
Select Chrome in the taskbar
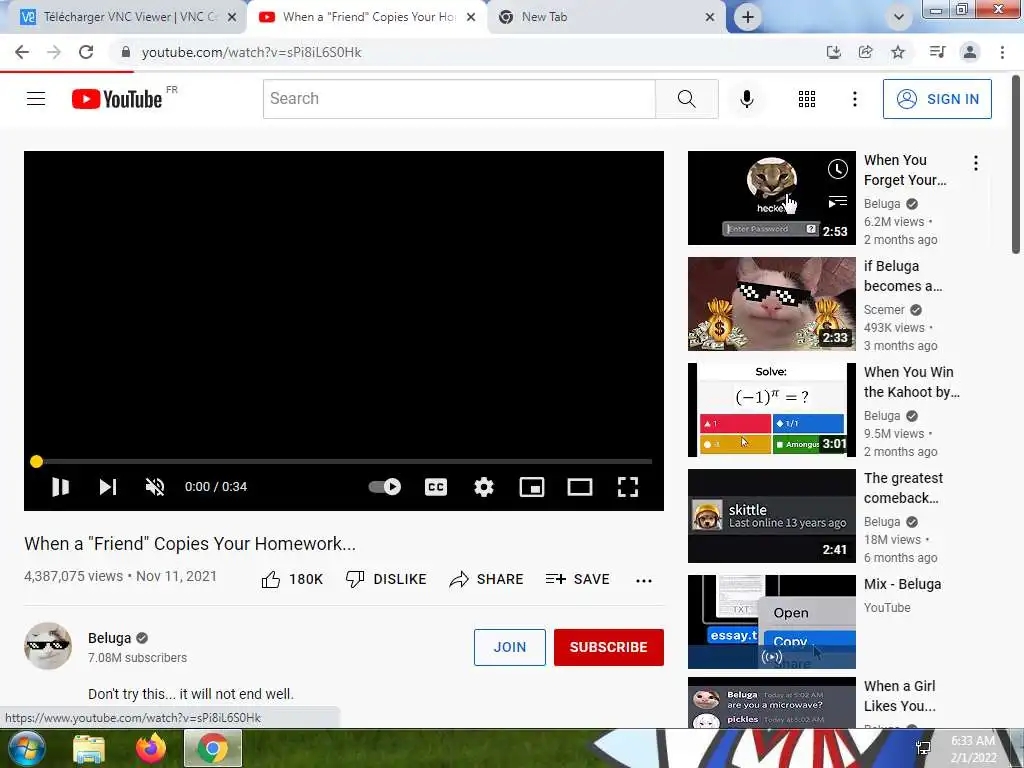coord(213,748)
